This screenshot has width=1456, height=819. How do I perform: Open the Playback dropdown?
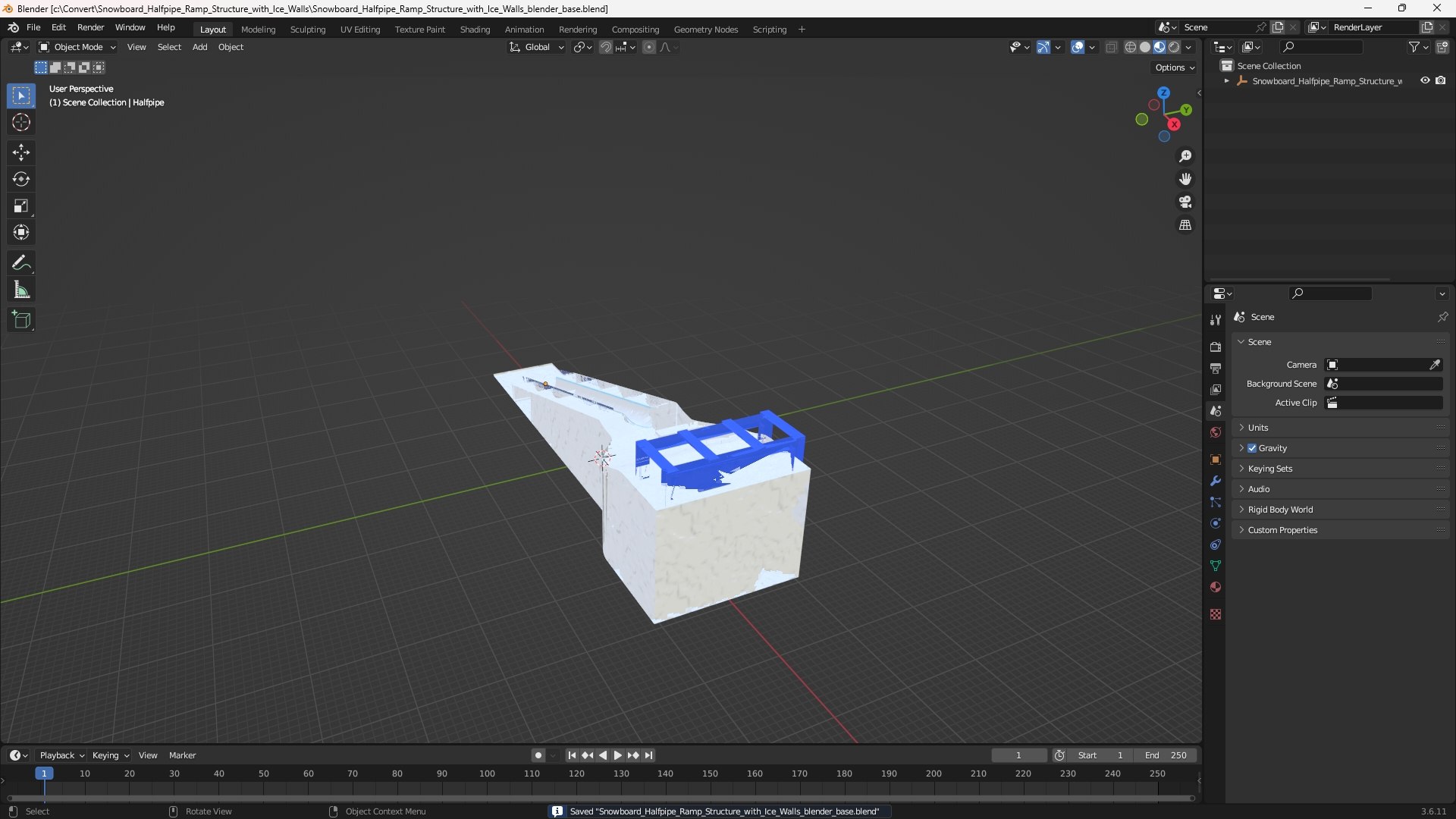[x=61, y=755]
